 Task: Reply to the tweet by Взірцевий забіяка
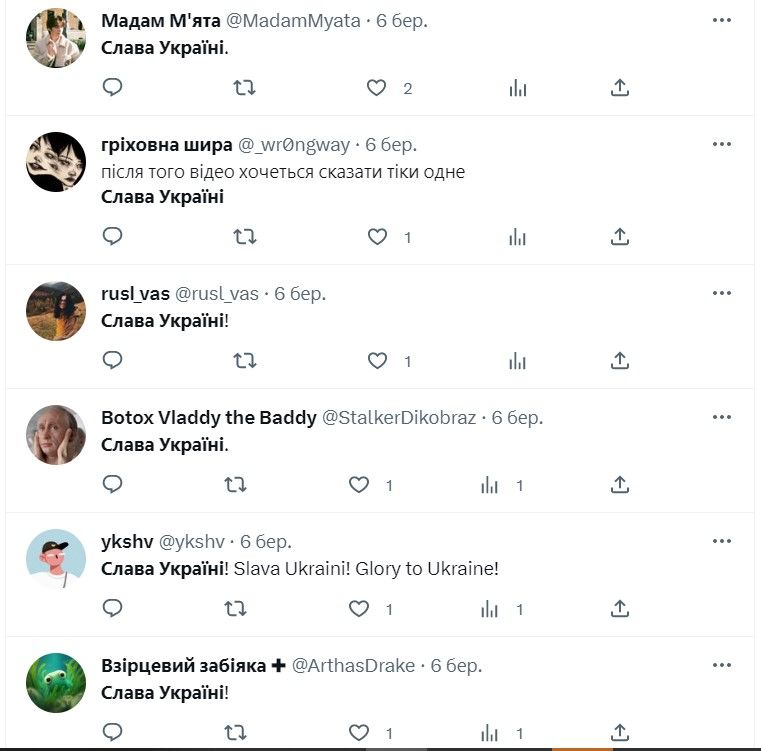tap(113, 733)
